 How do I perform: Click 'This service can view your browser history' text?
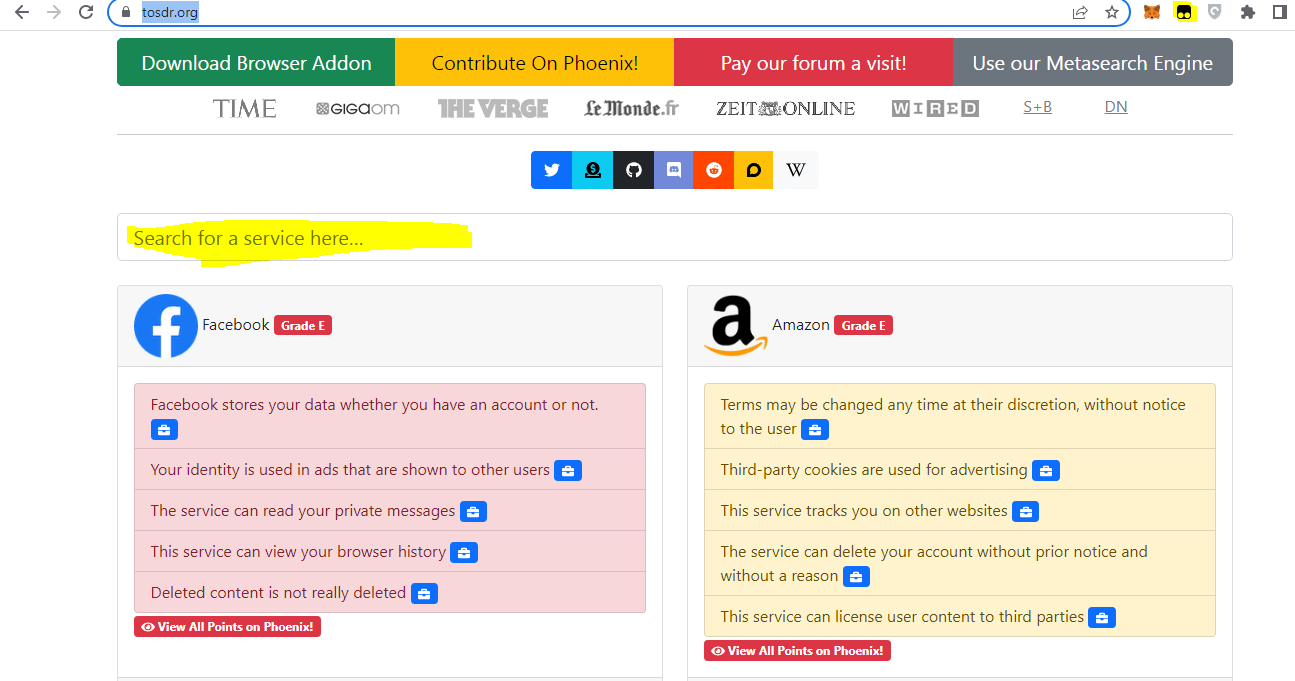(298, 552)
